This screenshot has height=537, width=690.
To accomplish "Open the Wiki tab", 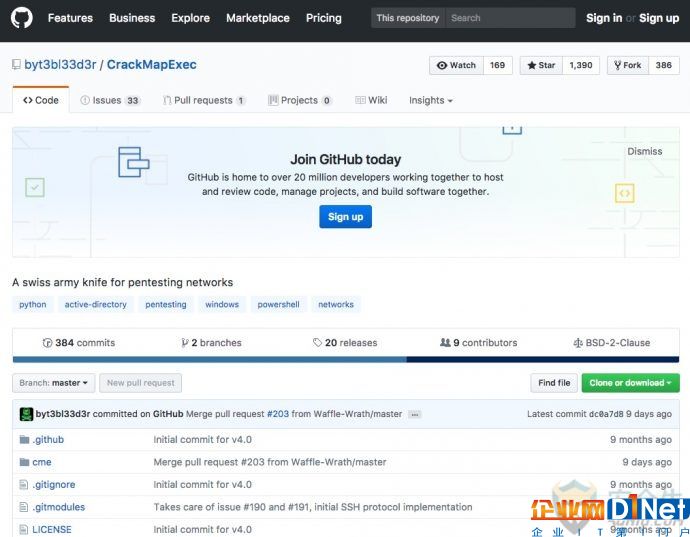I will [x=371, y=100].
